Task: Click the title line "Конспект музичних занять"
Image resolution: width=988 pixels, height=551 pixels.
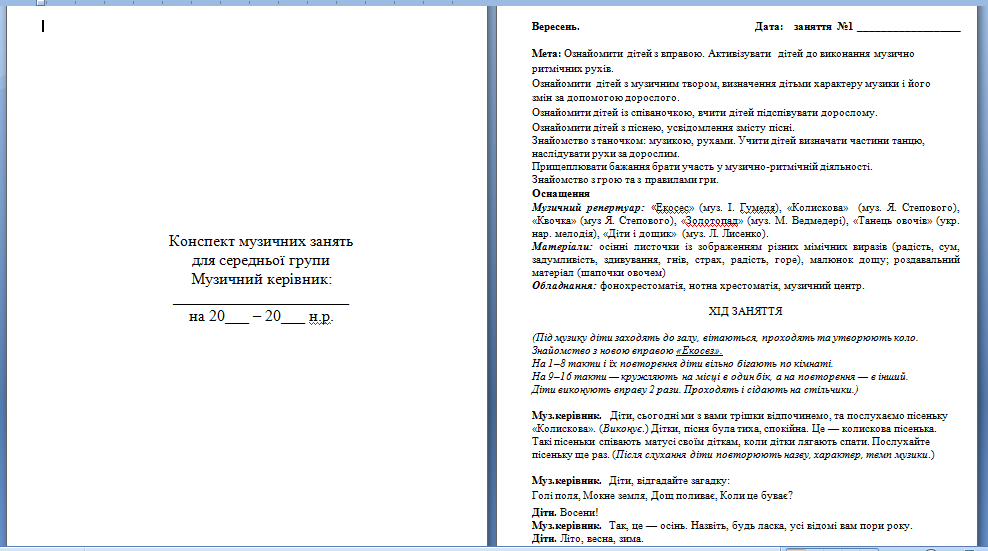Action: [260, 241]
